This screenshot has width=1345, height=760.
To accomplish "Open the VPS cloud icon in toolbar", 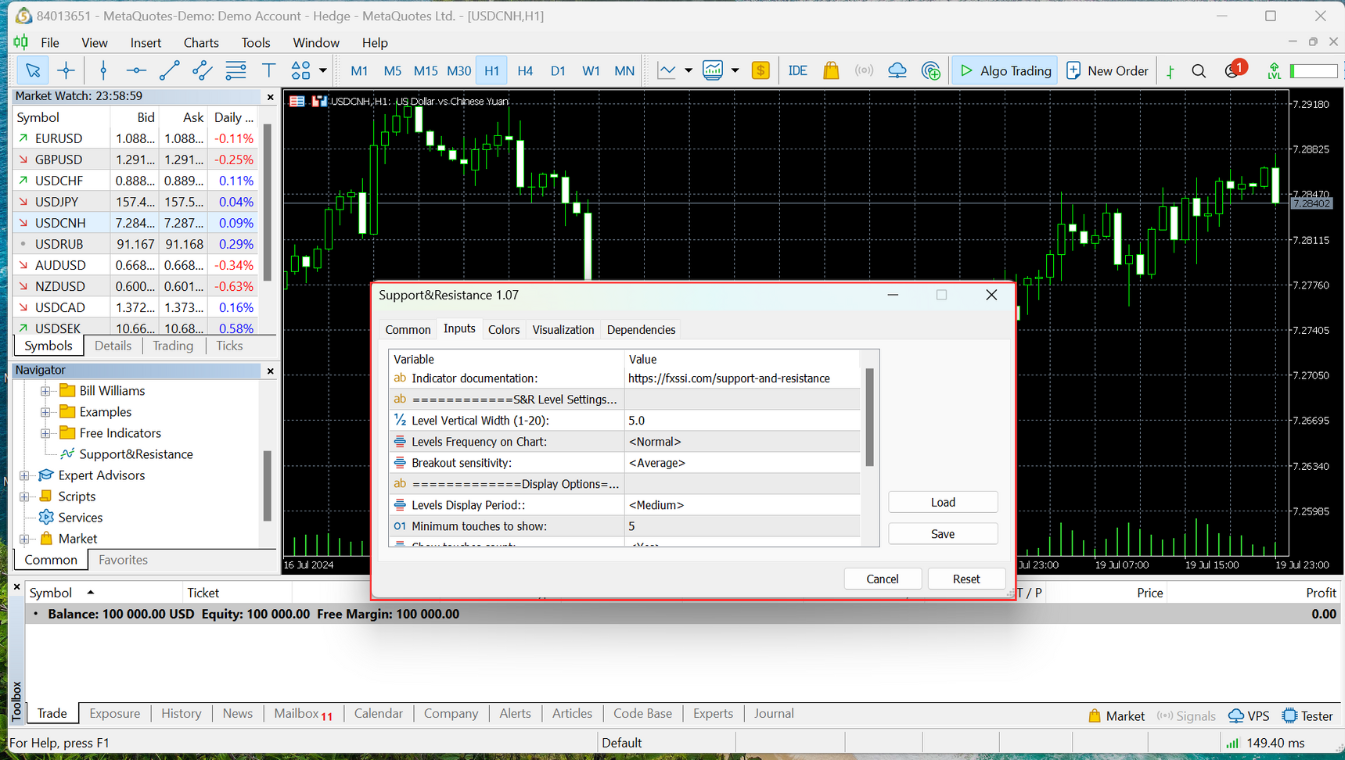I will tap(898, 70).
